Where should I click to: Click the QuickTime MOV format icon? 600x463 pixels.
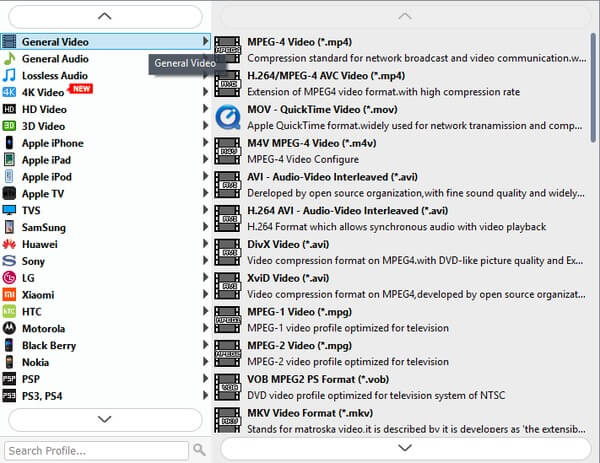point(228,117)
